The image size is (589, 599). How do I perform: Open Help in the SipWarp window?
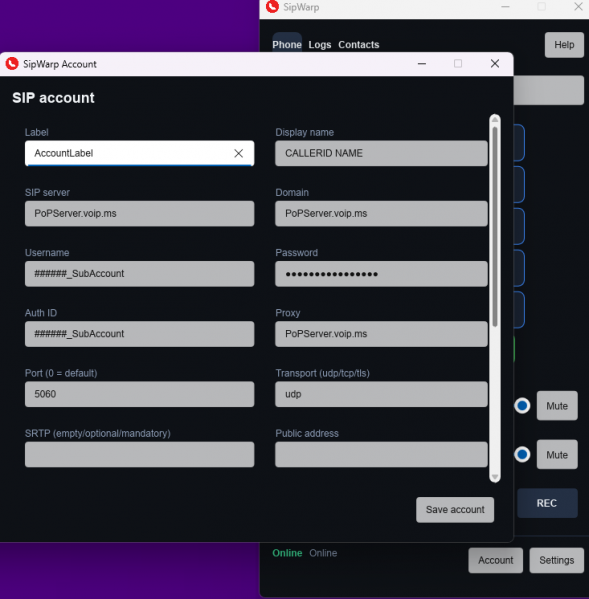pos(564,45)
